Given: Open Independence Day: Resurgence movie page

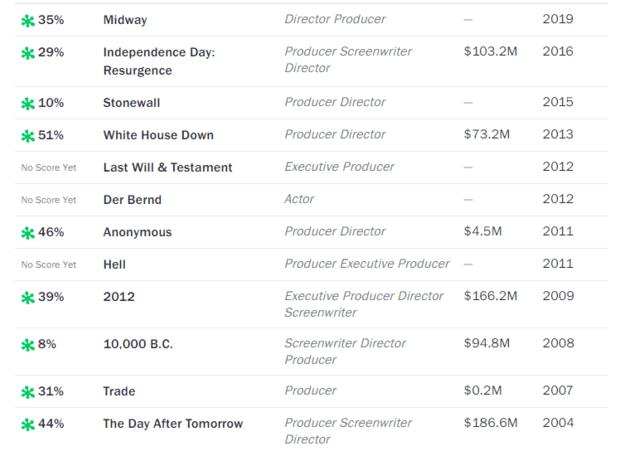Looking at the screenshot, I should [x=159, y=61].
